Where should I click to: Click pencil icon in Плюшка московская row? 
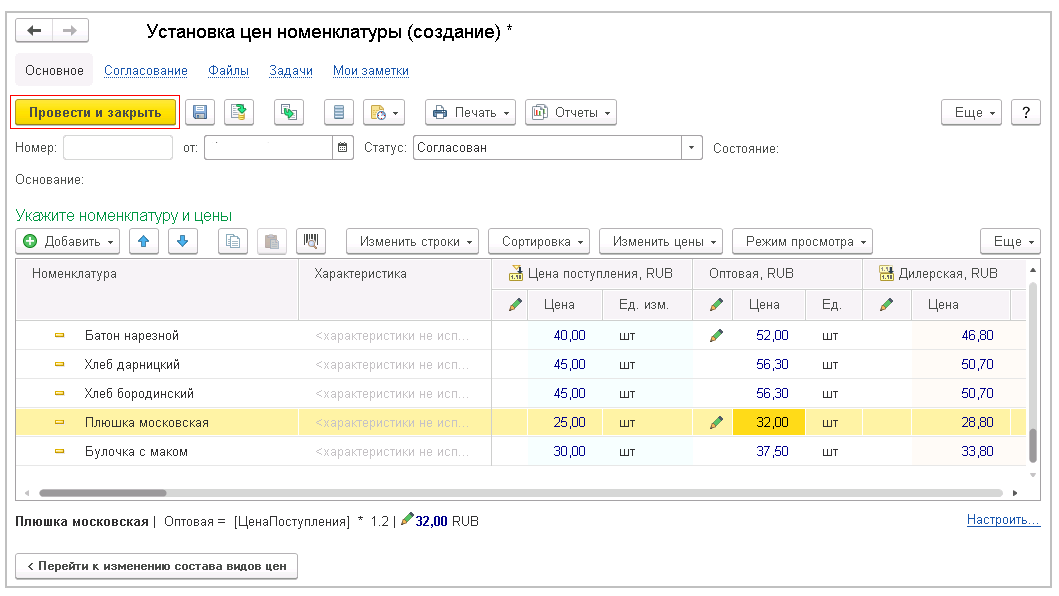[717, 422]
